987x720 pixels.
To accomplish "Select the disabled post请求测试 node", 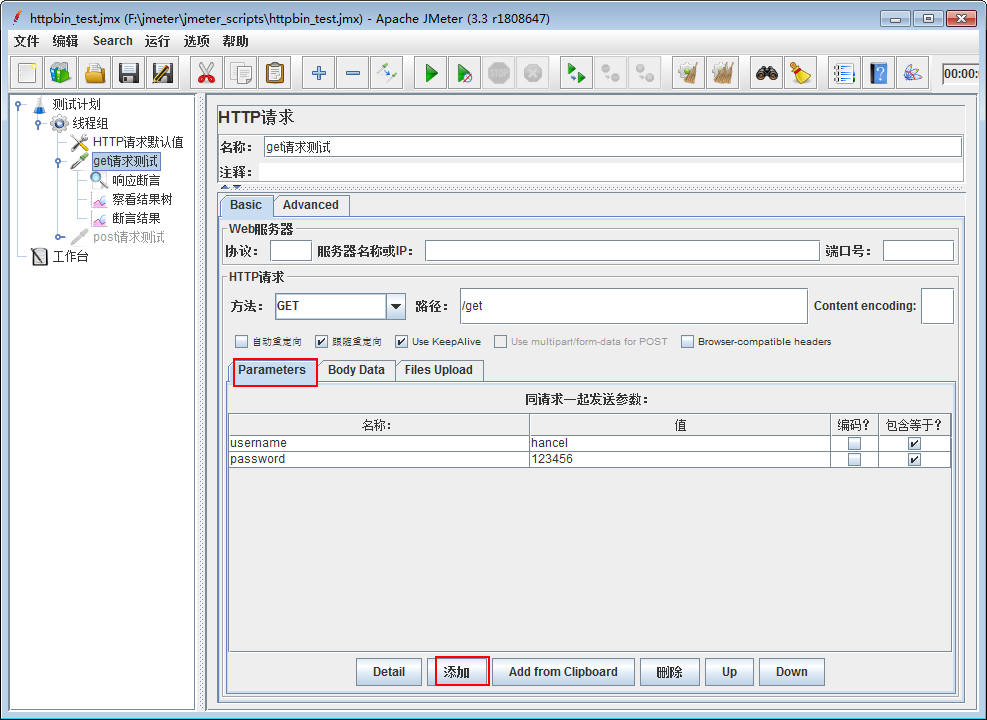I will click(128, 237).
